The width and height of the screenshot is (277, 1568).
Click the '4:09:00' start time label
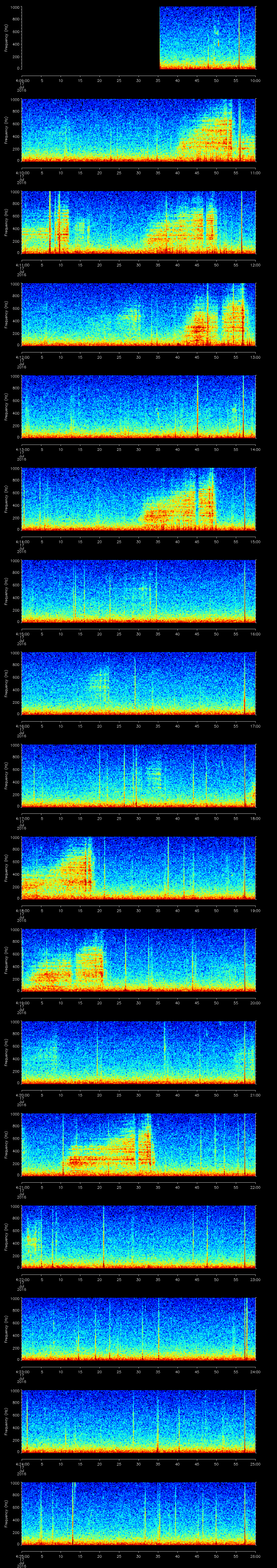coord(22,80)
